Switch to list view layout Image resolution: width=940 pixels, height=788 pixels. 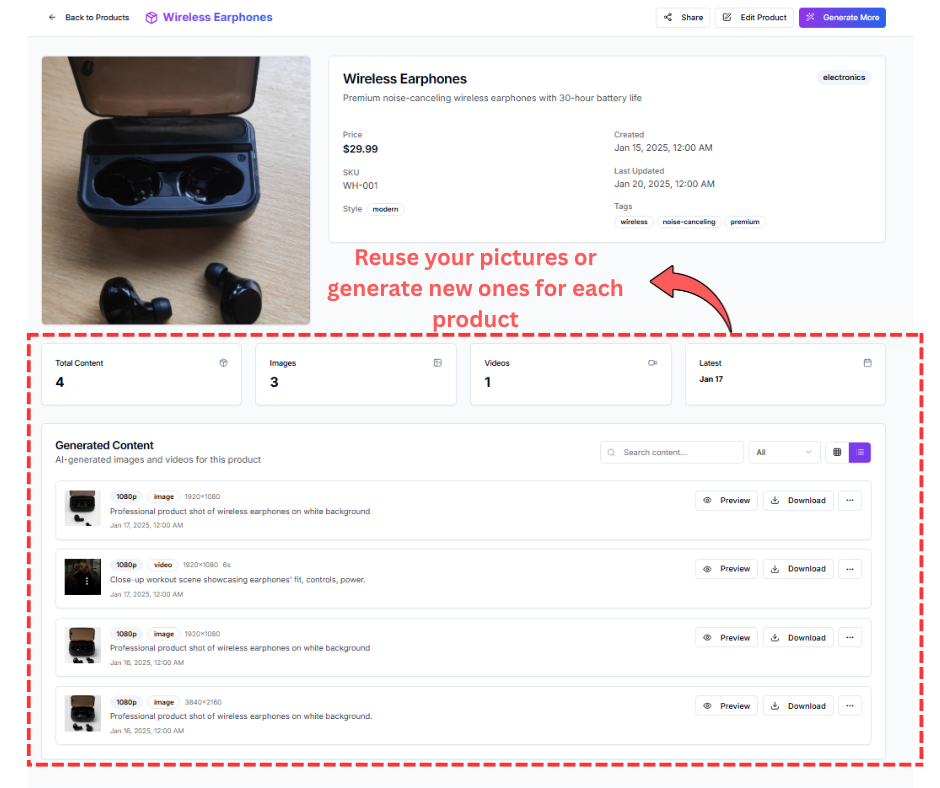860,453
